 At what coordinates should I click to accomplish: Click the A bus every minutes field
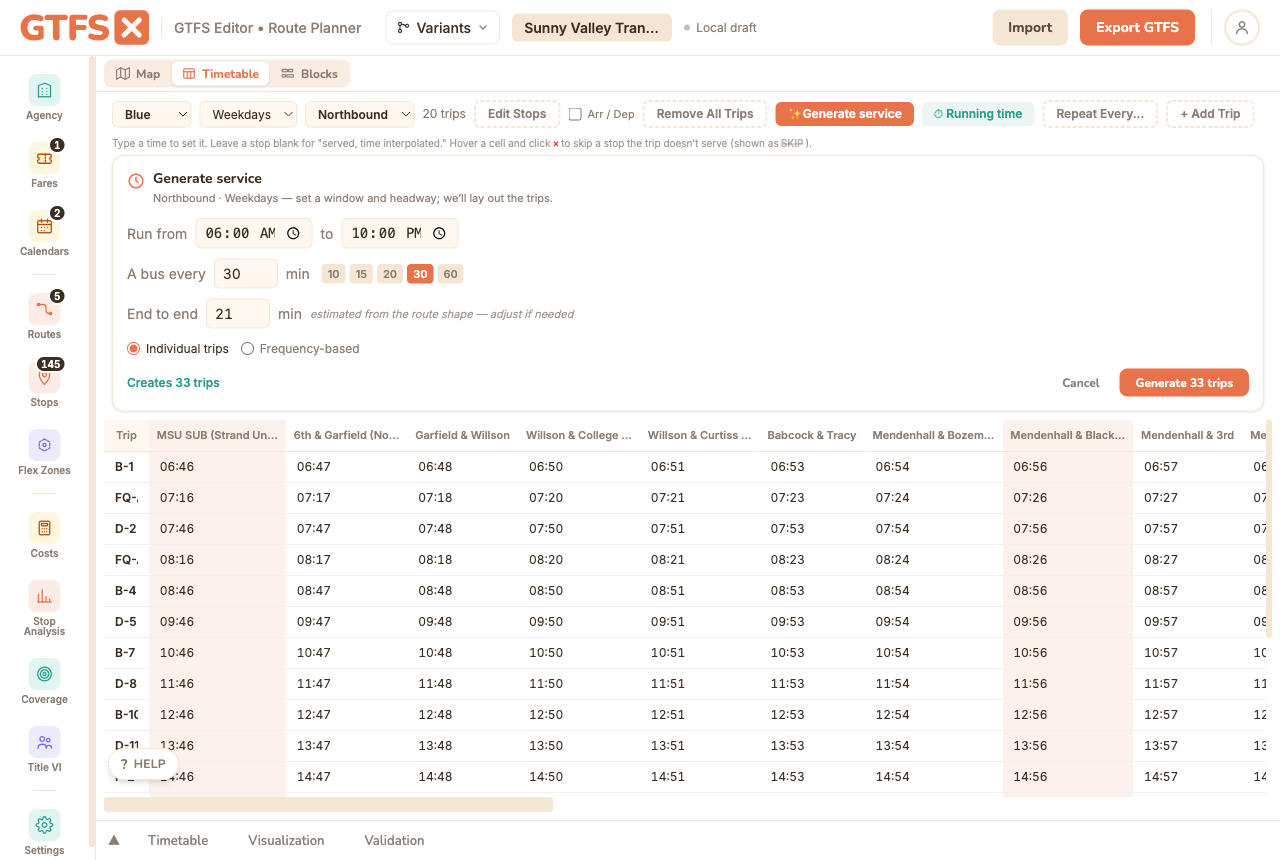tap(246, 274)
